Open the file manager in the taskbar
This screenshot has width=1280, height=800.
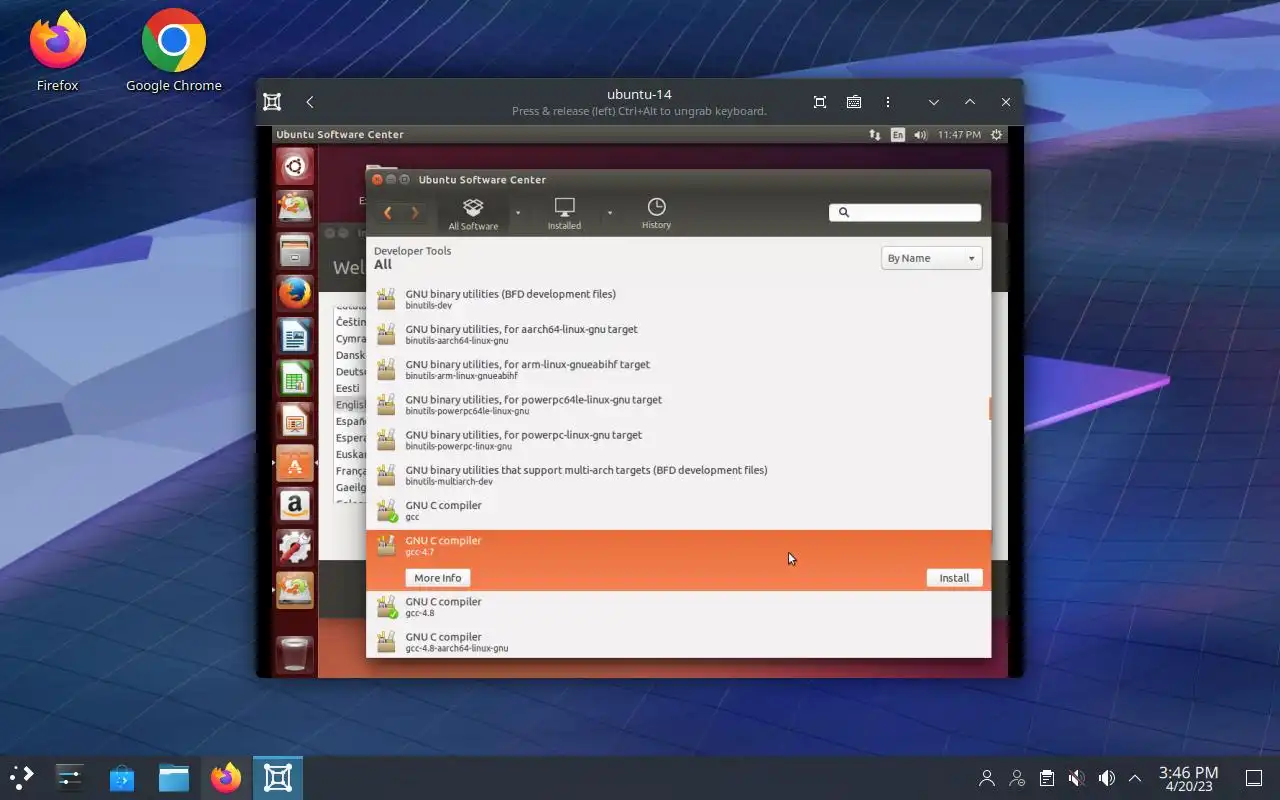[x=174, y=777]
